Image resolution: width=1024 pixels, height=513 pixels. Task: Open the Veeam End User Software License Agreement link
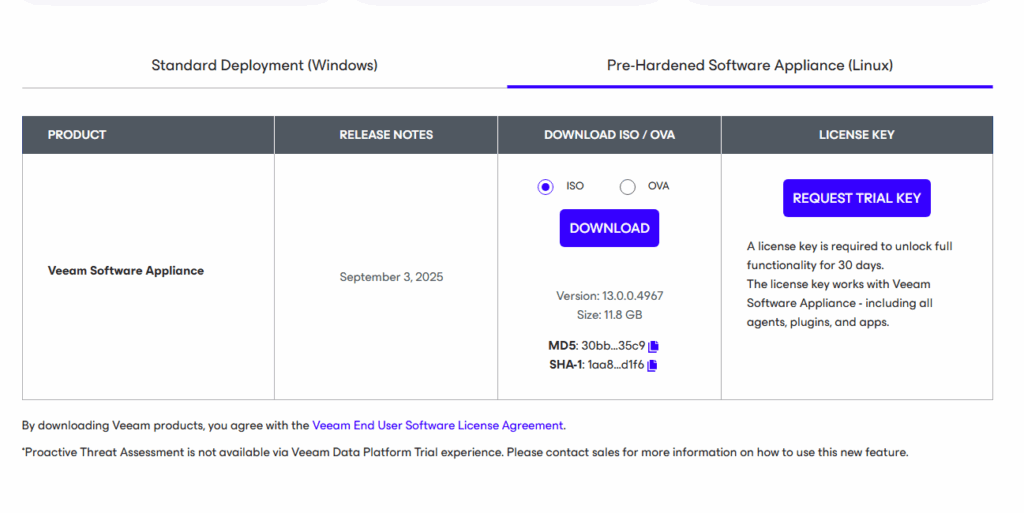pos(438,425)
